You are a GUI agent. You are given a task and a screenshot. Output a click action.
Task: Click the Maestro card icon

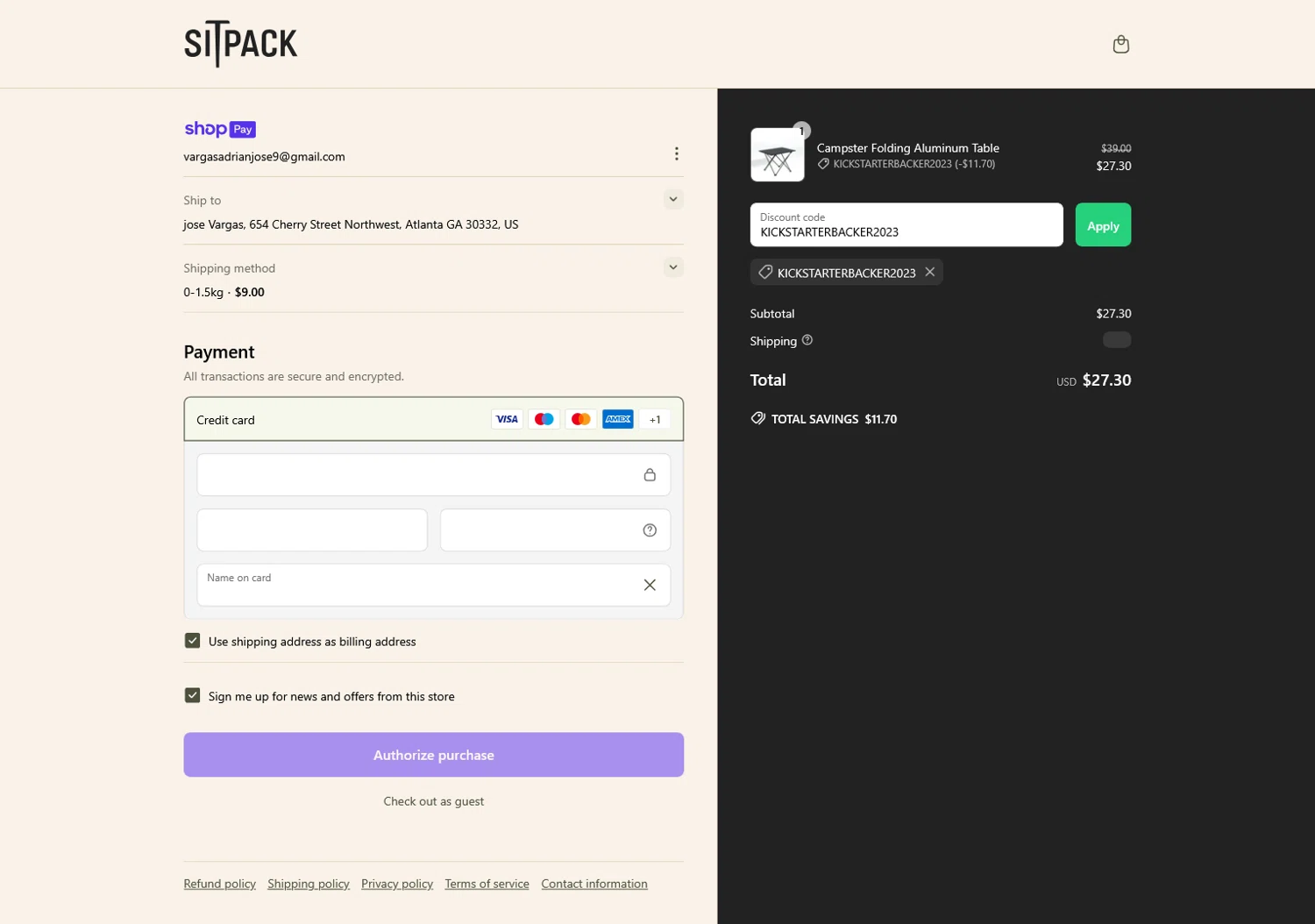(544, 419)
